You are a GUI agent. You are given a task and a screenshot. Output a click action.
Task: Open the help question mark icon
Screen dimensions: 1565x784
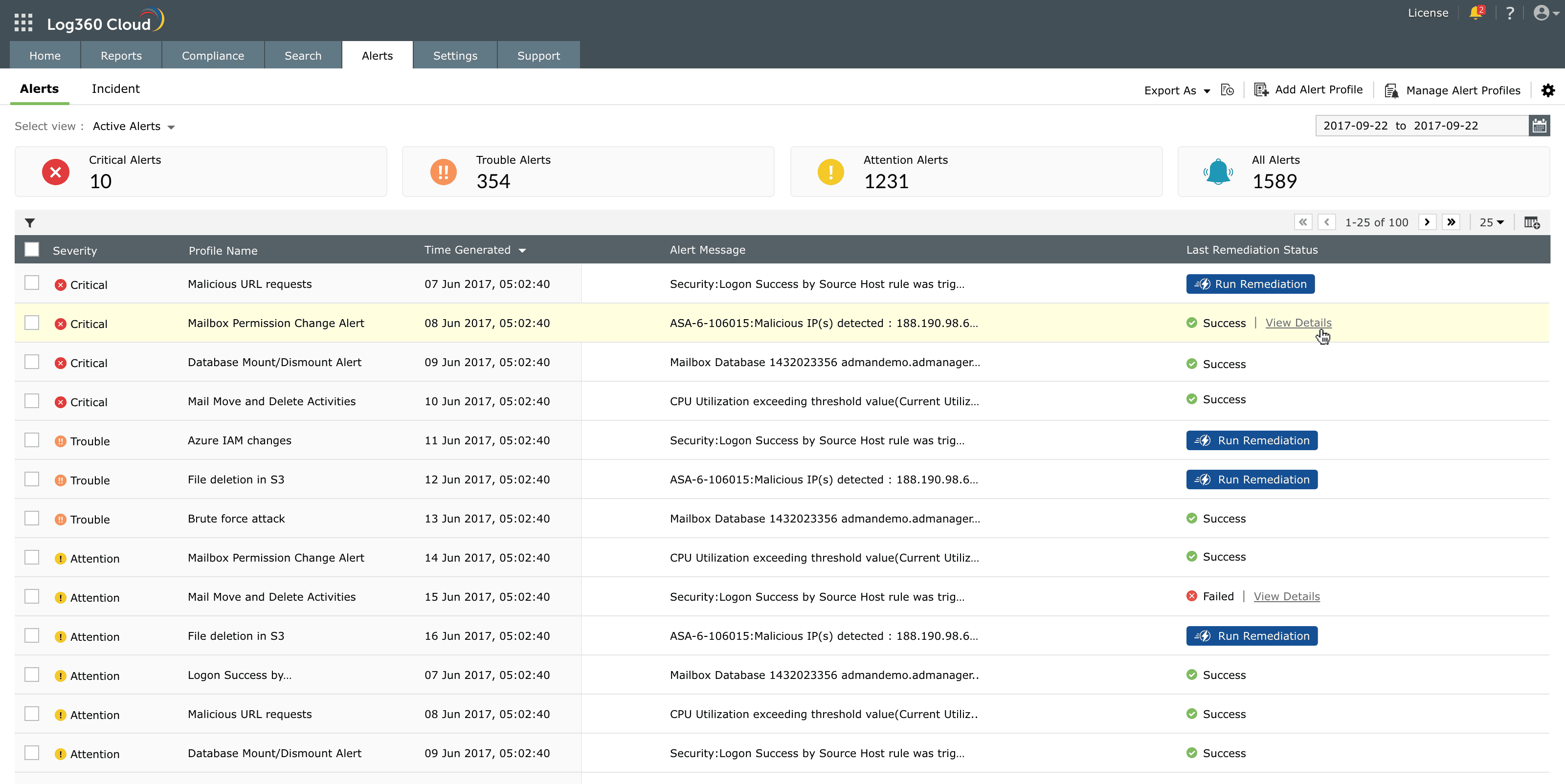[x=1510, y=13]
